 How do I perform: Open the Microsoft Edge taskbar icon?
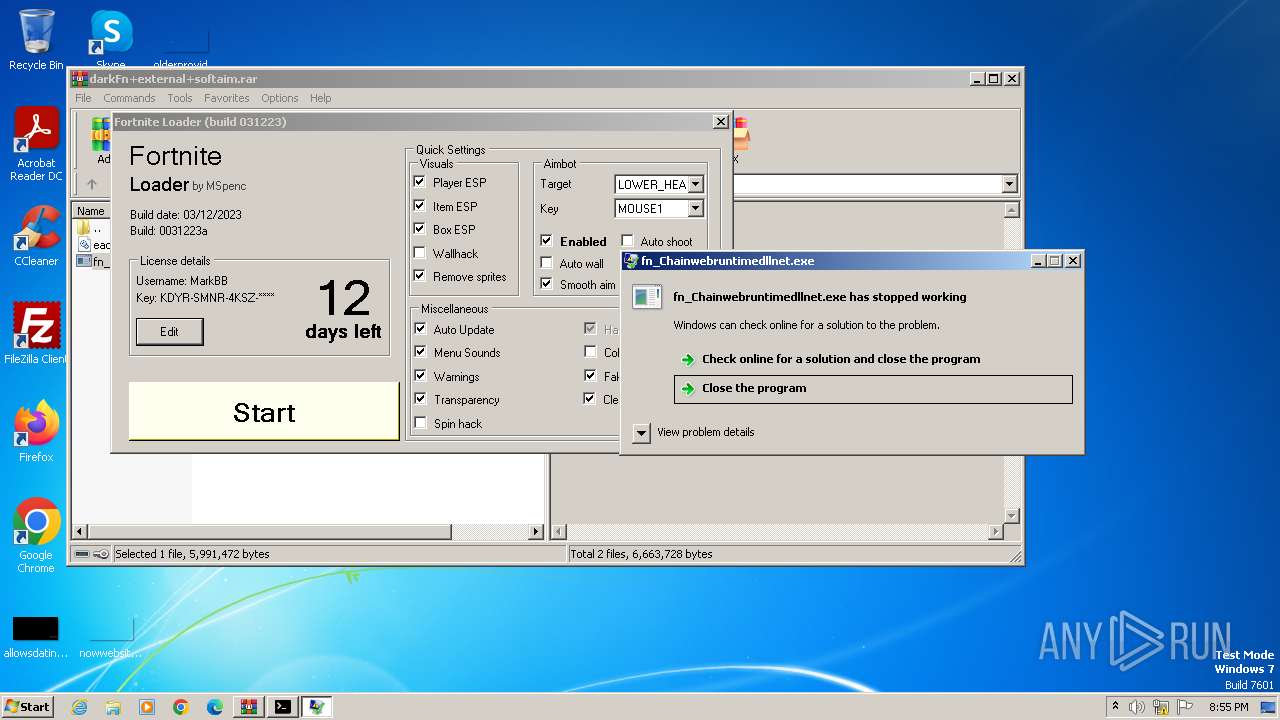(215, 707)
